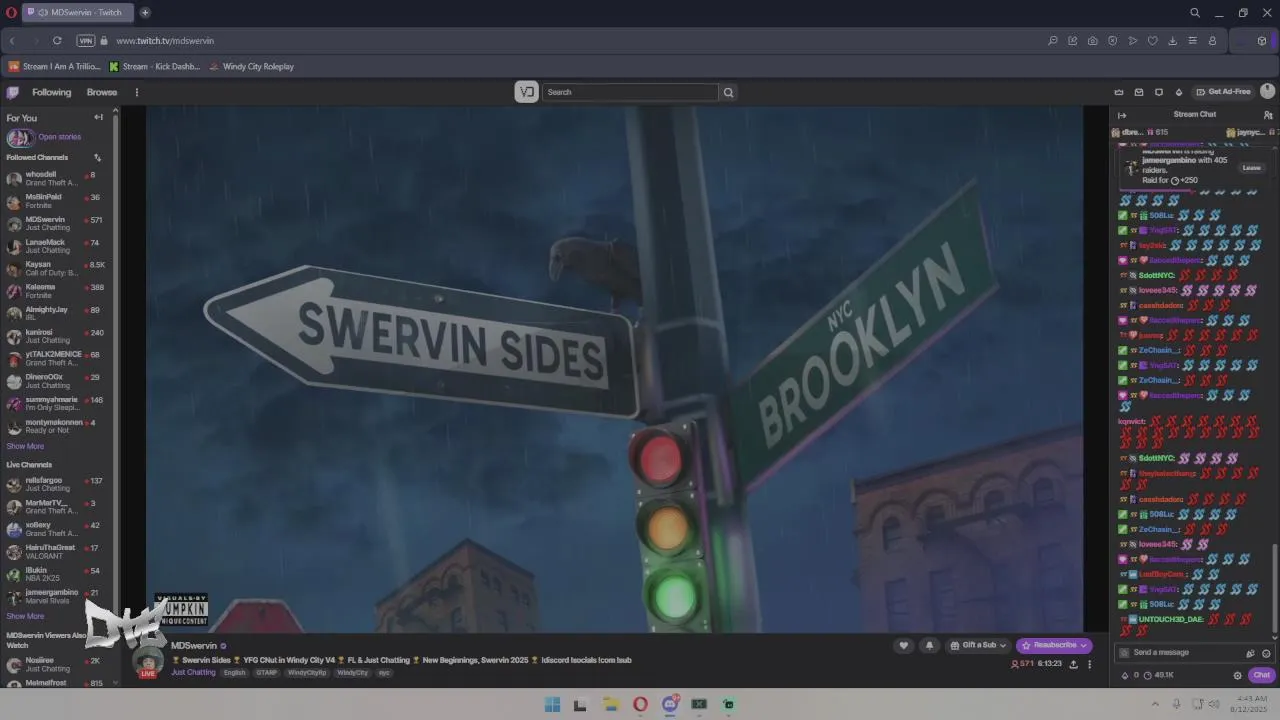Click the search magnifier button beside the search field
The width and height of the screenshot is (1280, 720).
pos(728,92)
